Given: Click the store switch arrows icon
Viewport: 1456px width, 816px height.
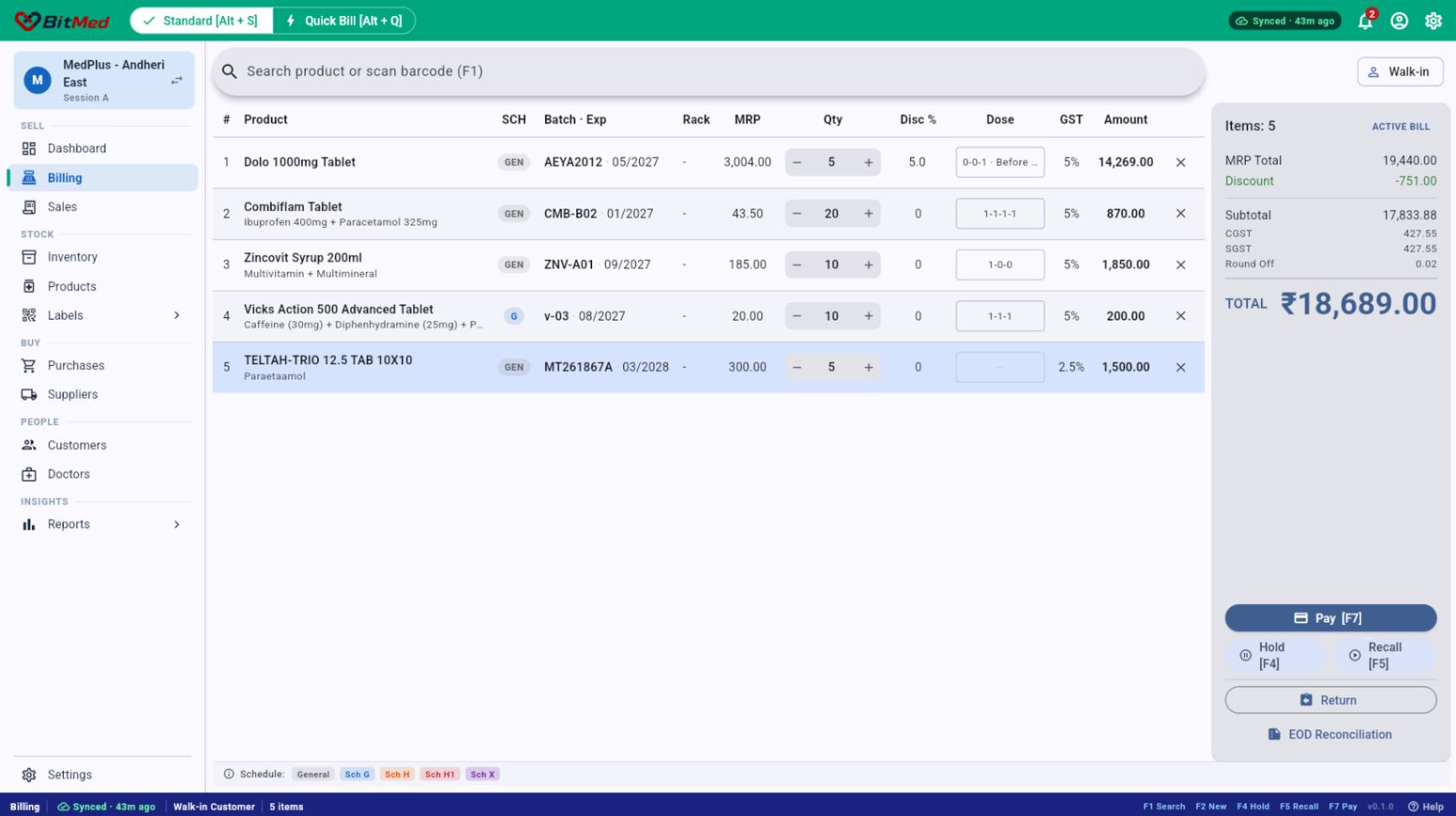Looking at the screenshot, I should 177,81.
